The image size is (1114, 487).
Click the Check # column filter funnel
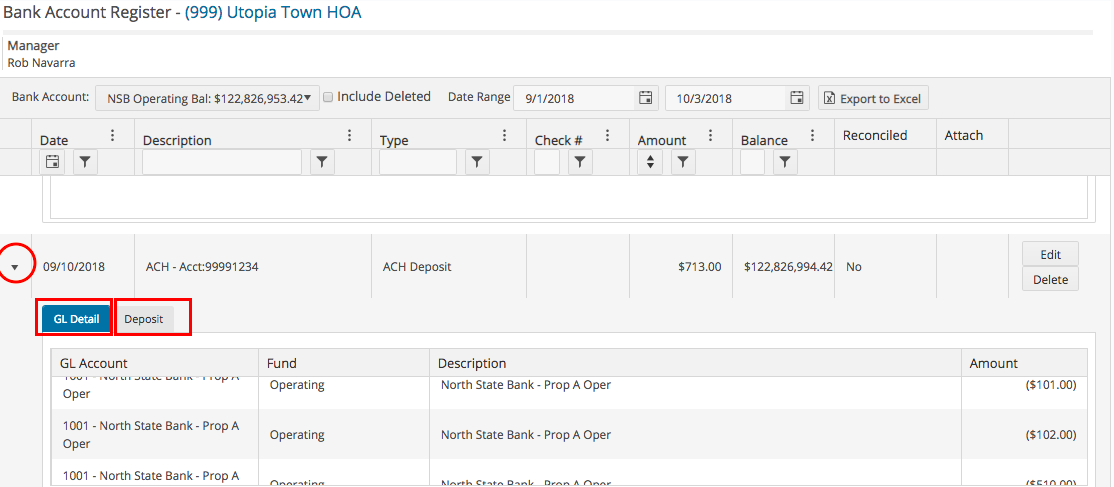580,163
